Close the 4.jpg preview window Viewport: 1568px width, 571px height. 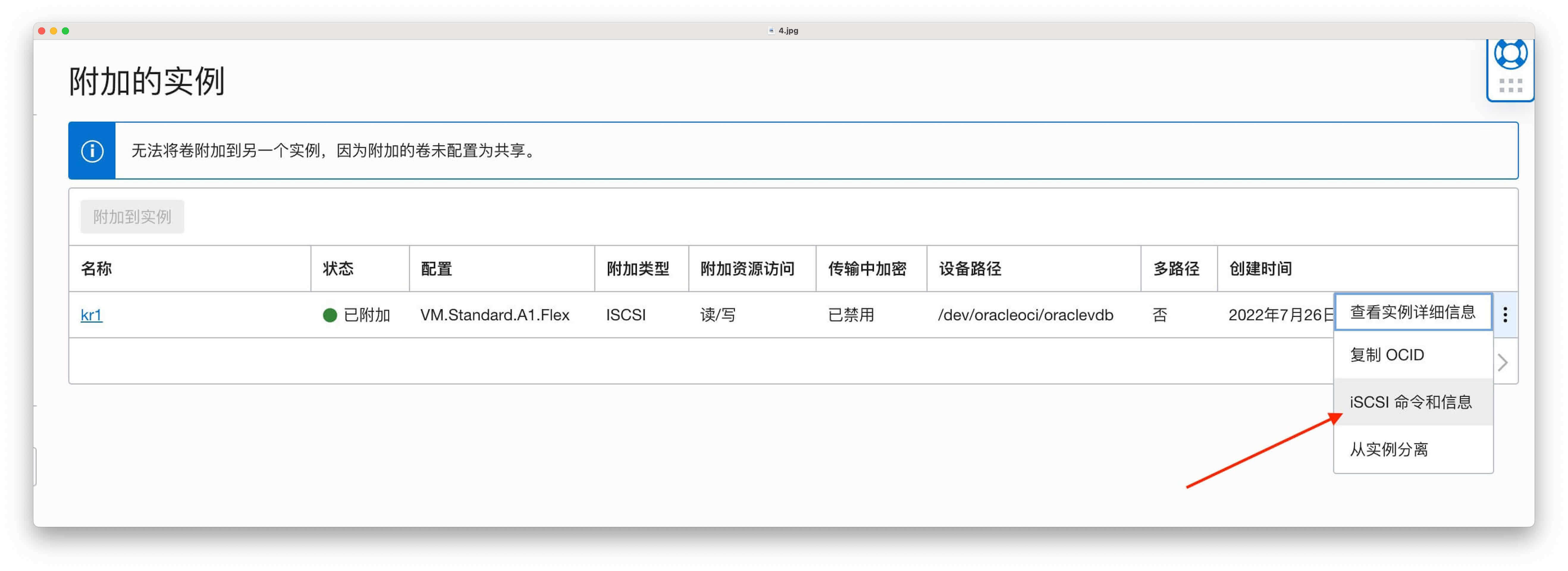click(x=41, y=31)
